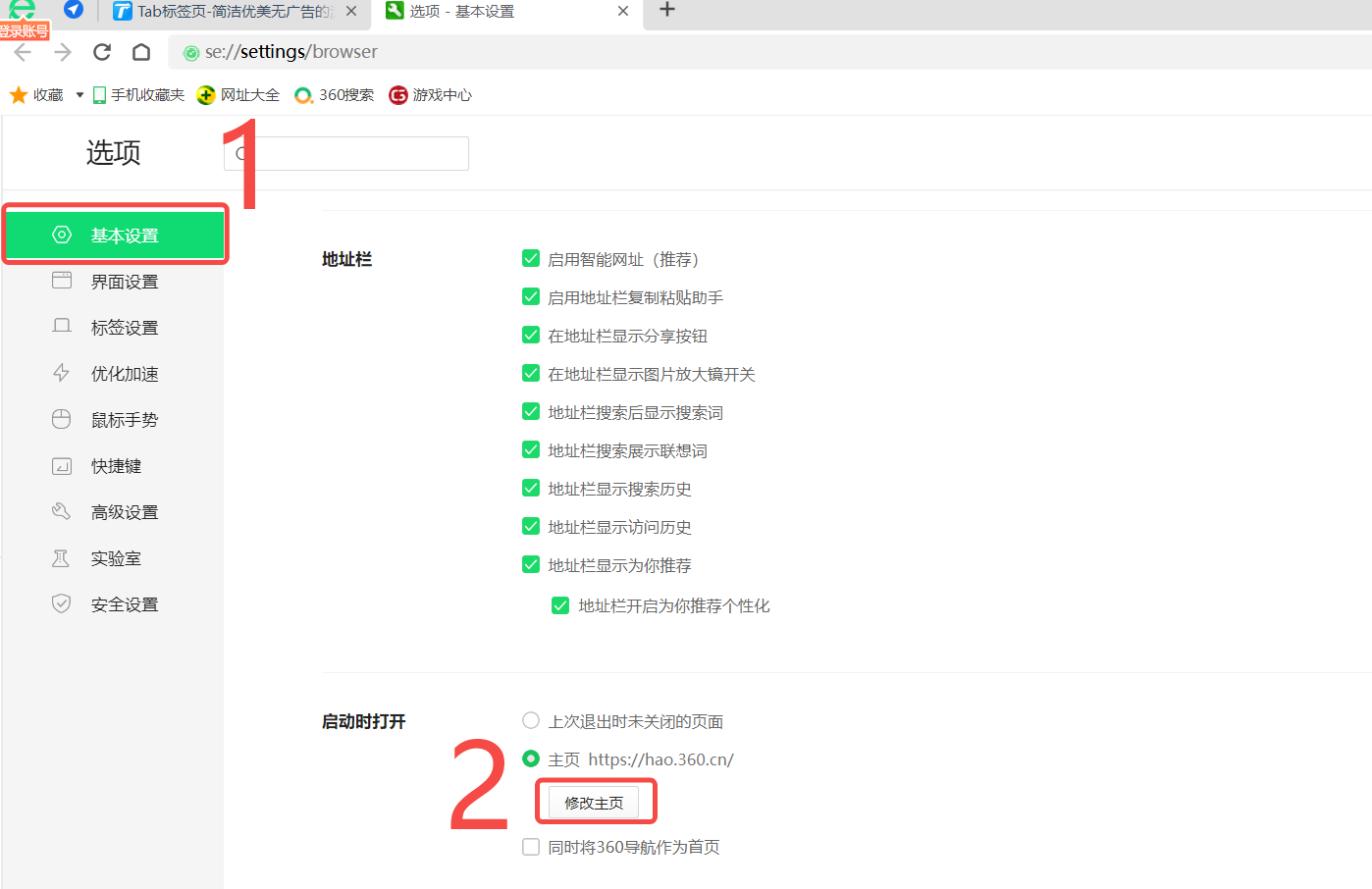Click the 收藏 star icon

click(19, 95)
